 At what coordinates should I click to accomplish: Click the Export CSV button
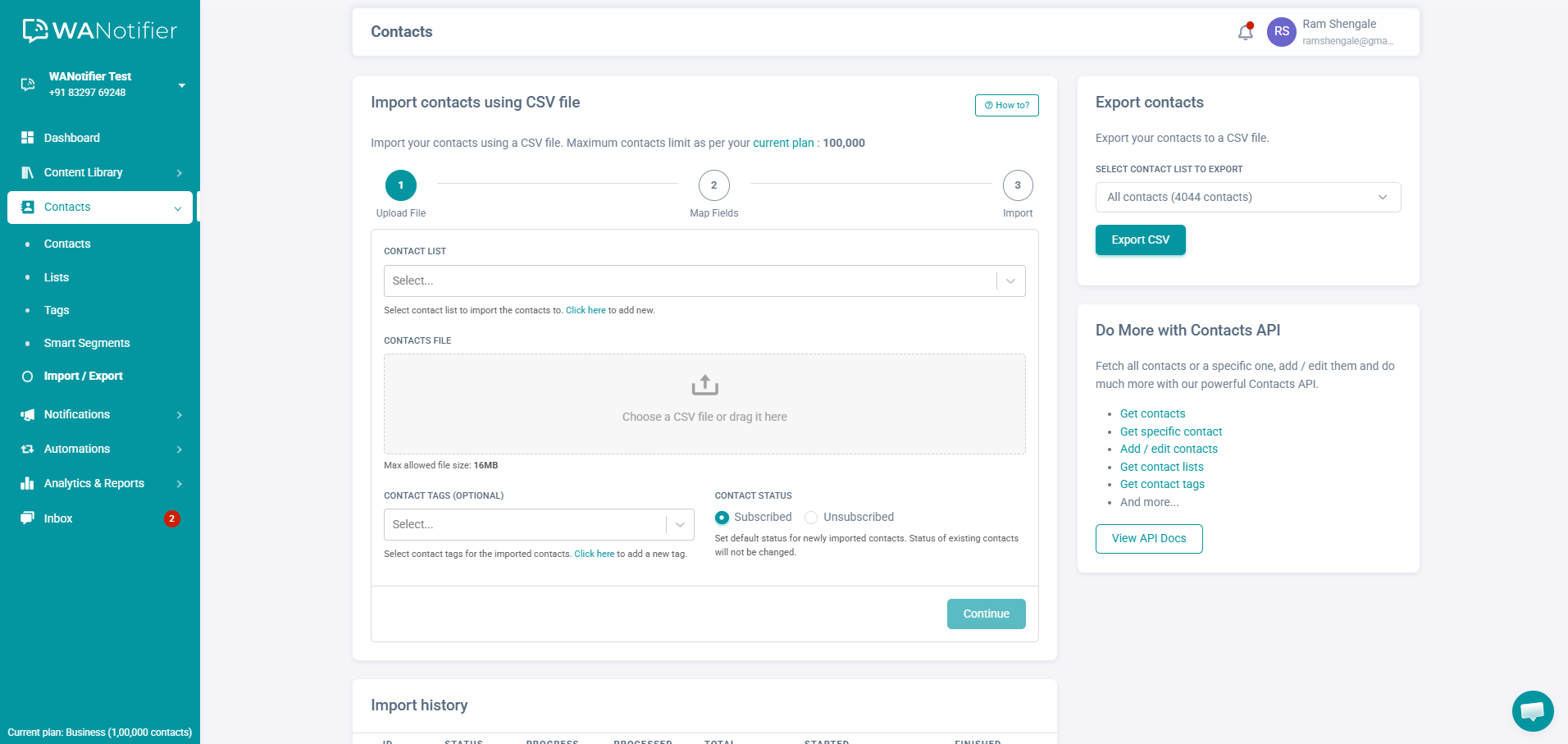coord(1140,240)
